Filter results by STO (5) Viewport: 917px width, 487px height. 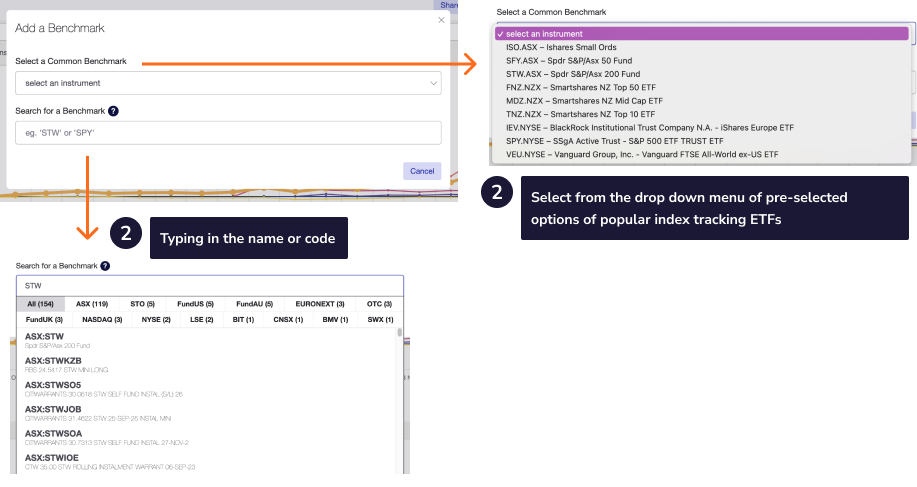(x=142, y=304)
